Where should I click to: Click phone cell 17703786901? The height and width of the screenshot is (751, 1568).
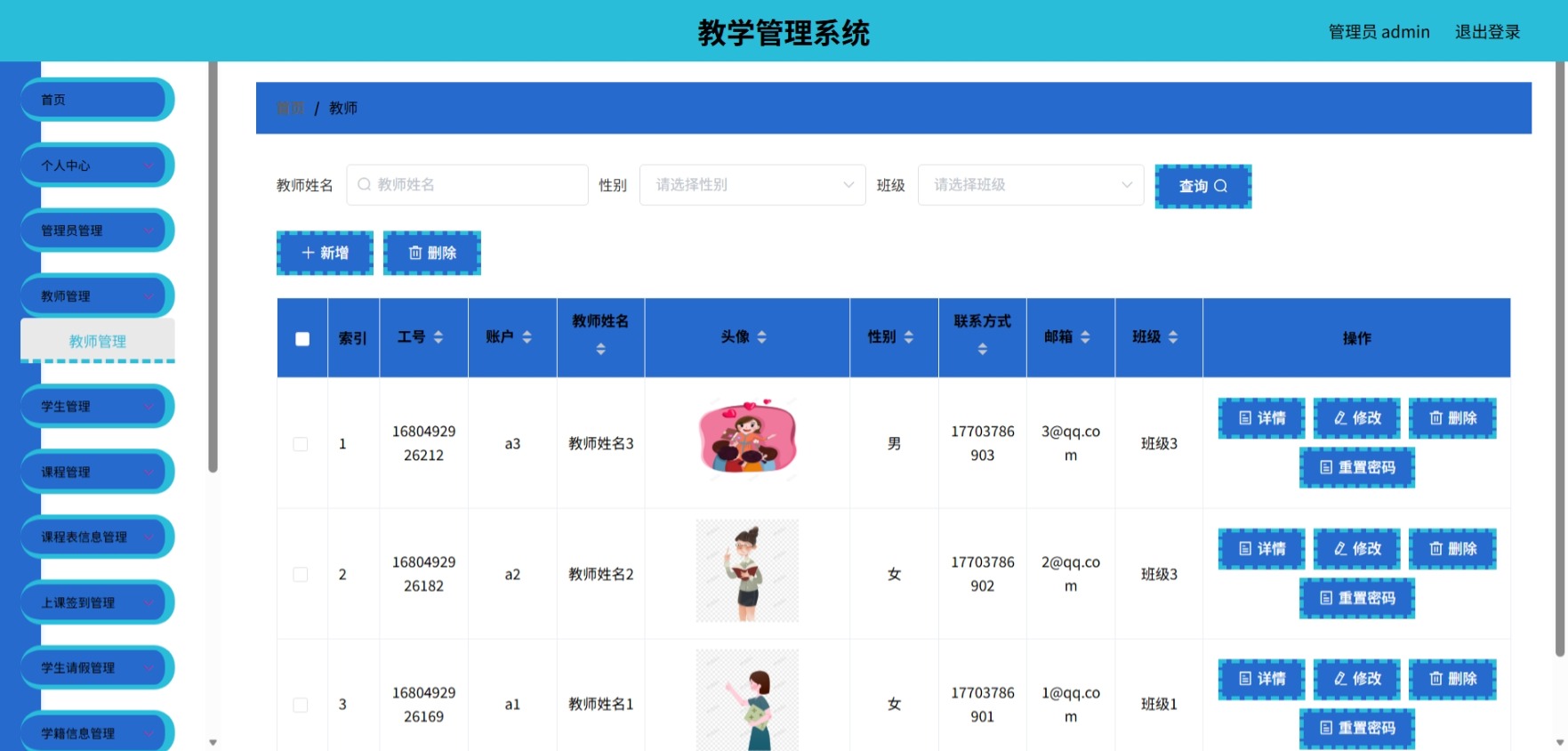983,704
